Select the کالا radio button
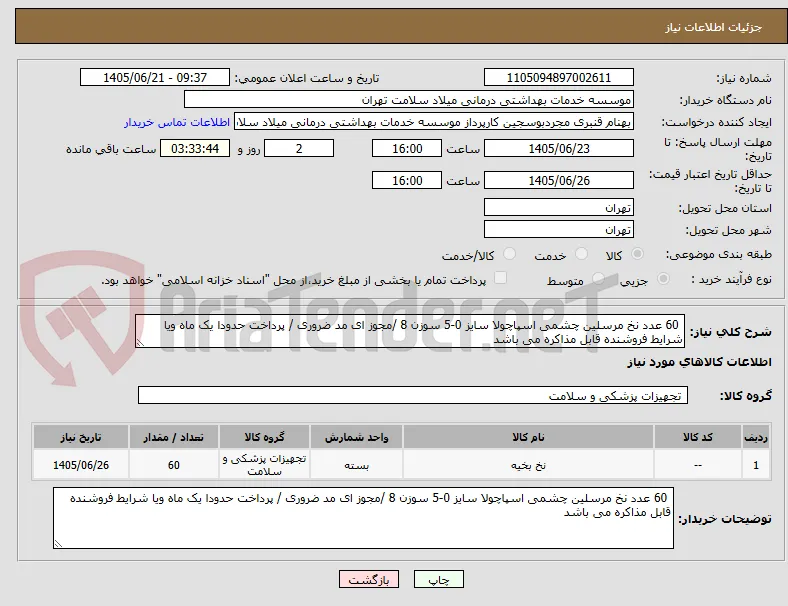This screenshot has width=788, height=606. tap(637, 254)
